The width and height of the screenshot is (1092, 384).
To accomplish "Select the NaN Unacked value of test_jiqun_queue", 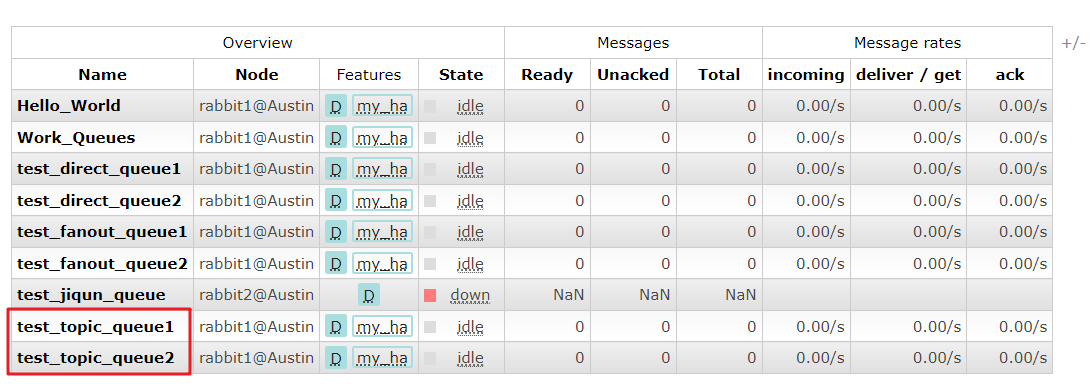I will click(x=655, y=295).
